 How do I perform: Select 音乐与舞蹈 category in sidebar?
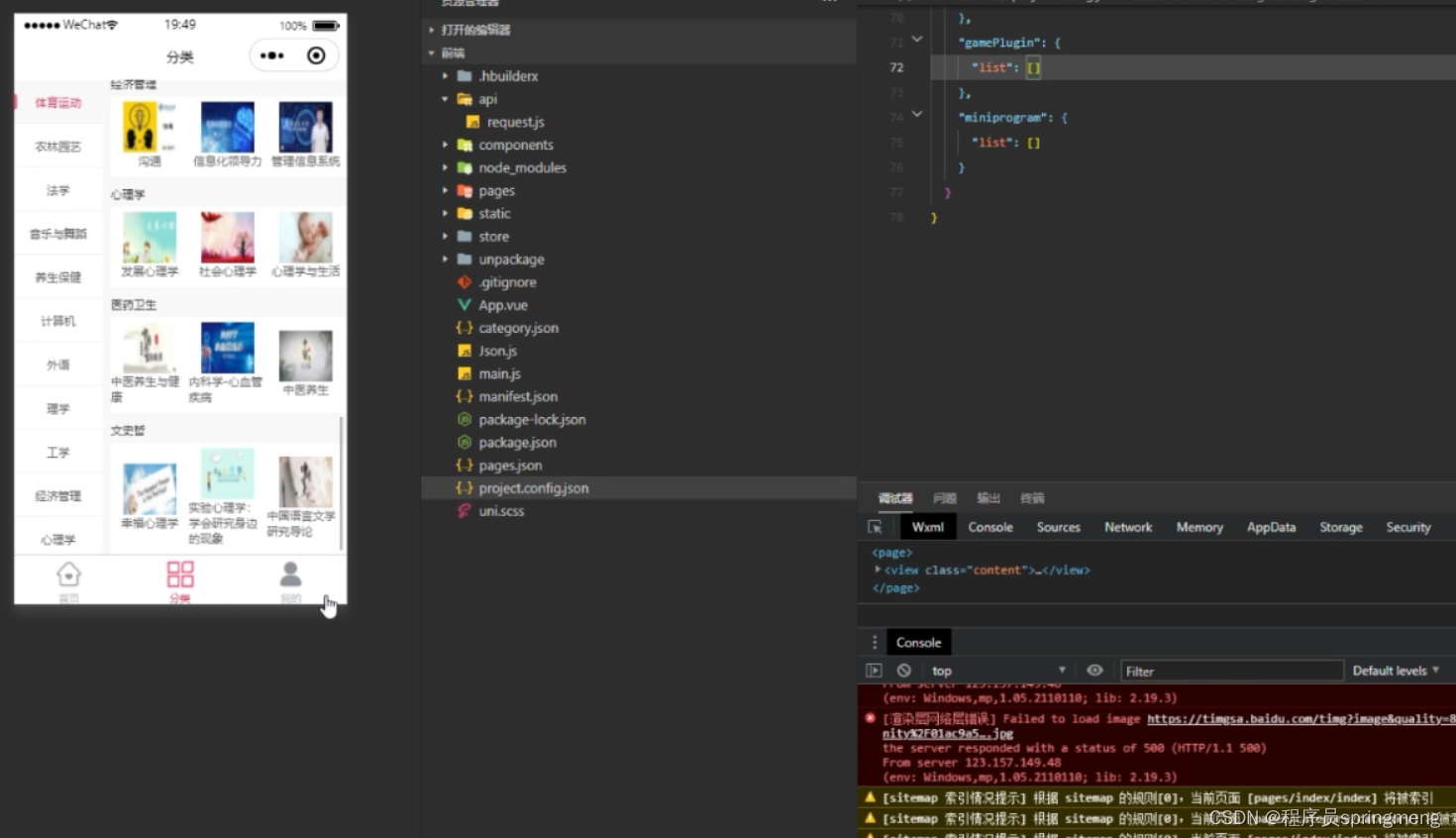point(58,234)
